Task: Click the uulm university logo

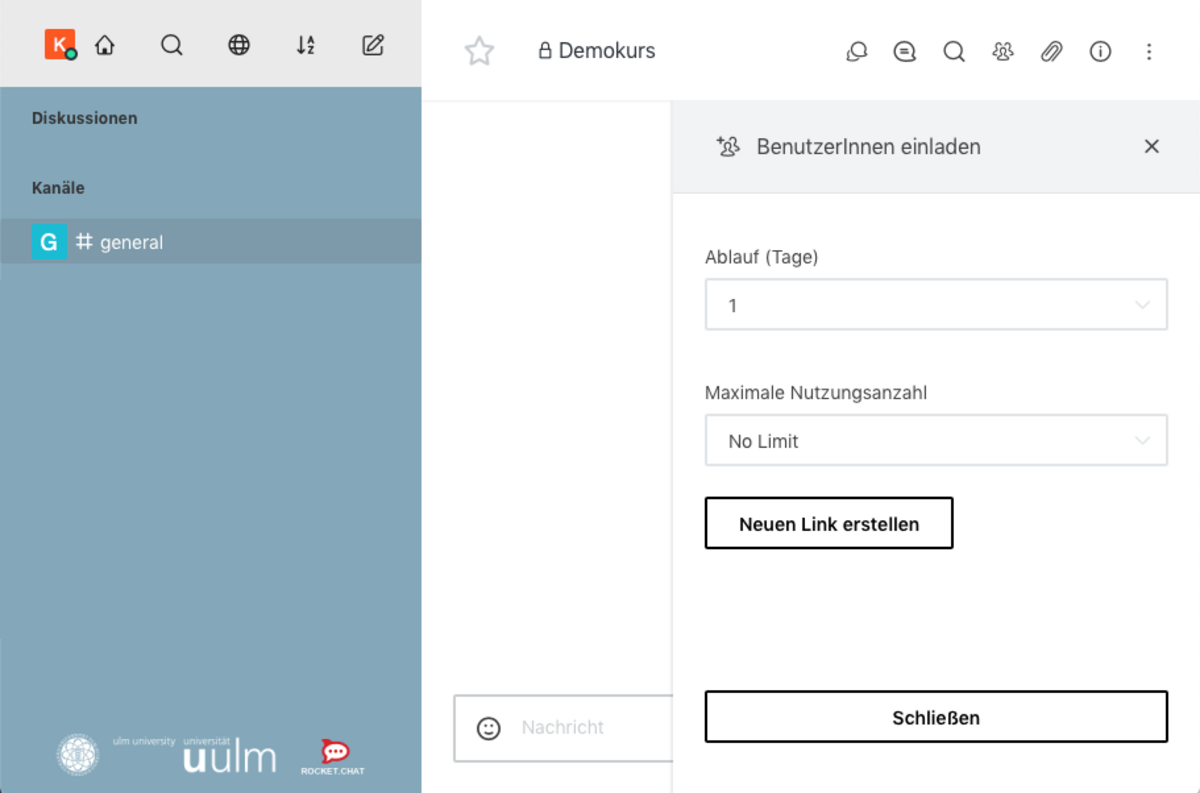Action: (x=229, y=756)
